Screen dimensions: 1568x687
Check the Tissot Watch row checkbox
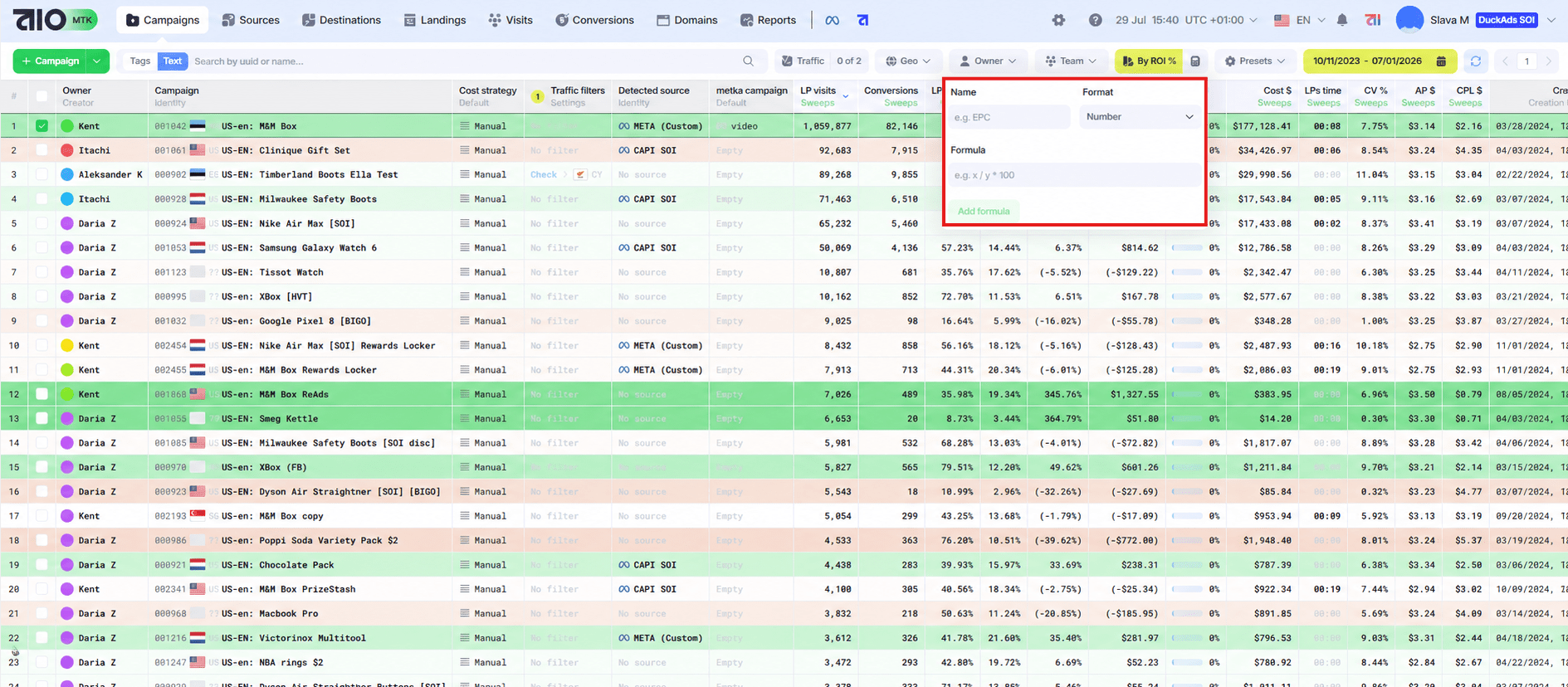point(42,272)
